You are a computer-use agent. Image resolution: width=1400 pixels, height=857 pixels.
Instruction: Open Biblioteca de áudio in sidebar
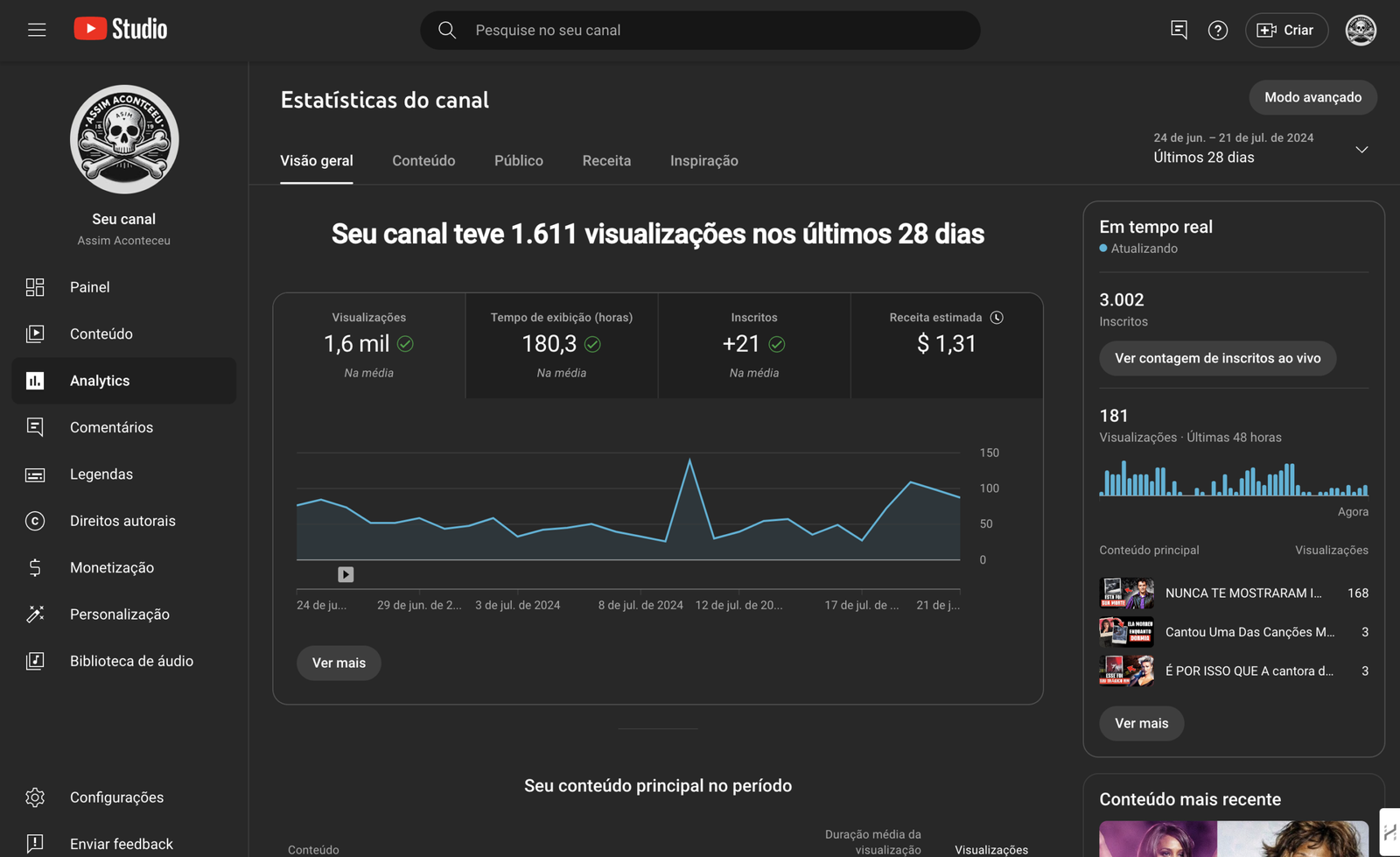pos(131,661)
